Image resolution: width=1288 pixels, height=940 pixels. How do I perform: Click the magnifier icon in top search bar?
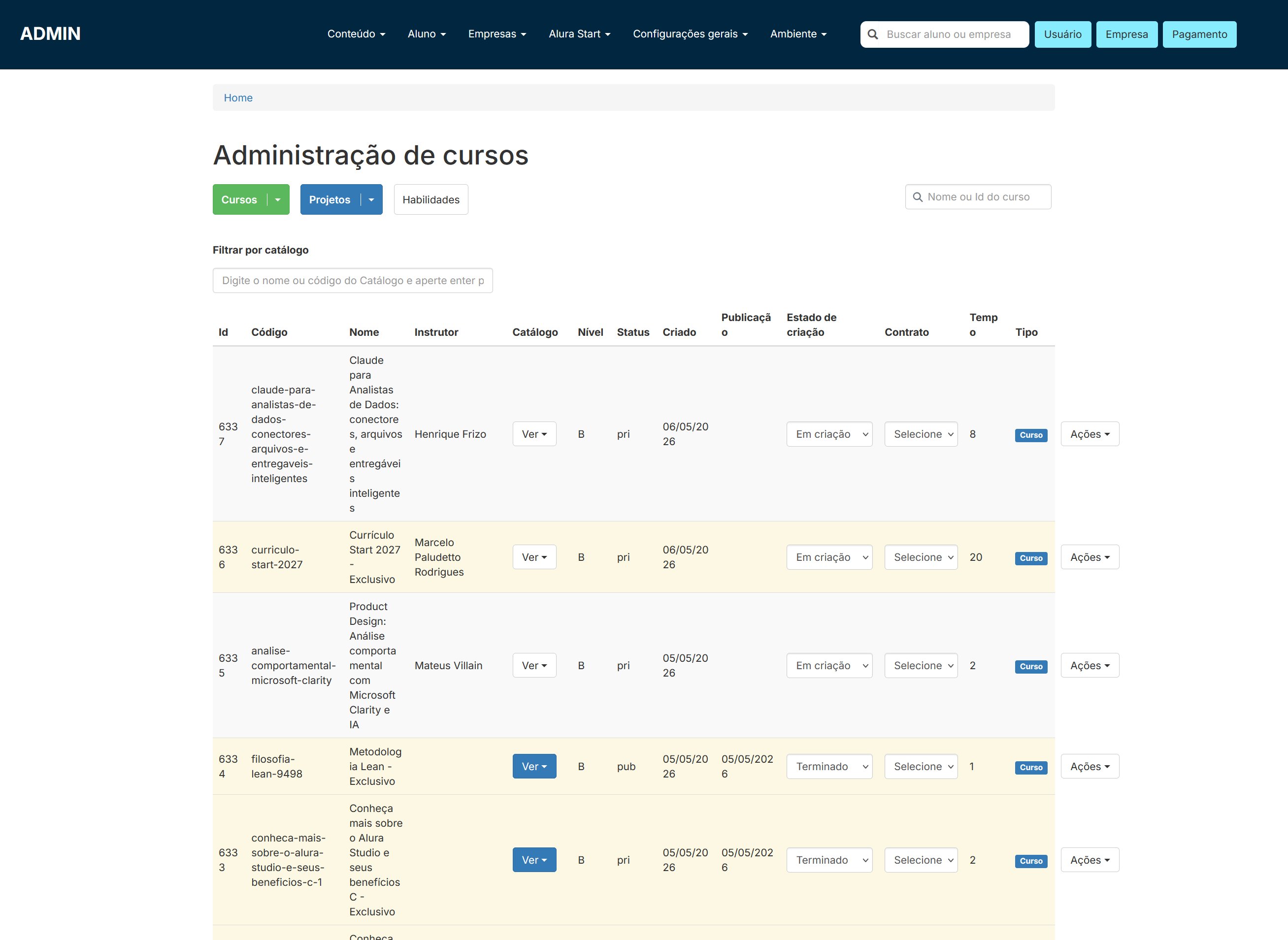872,34
